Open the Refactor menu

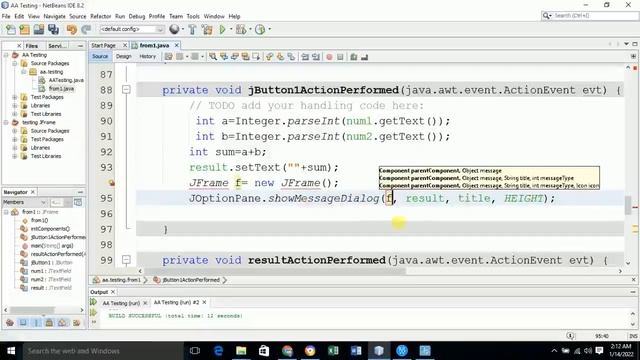(x=100, y=16)
